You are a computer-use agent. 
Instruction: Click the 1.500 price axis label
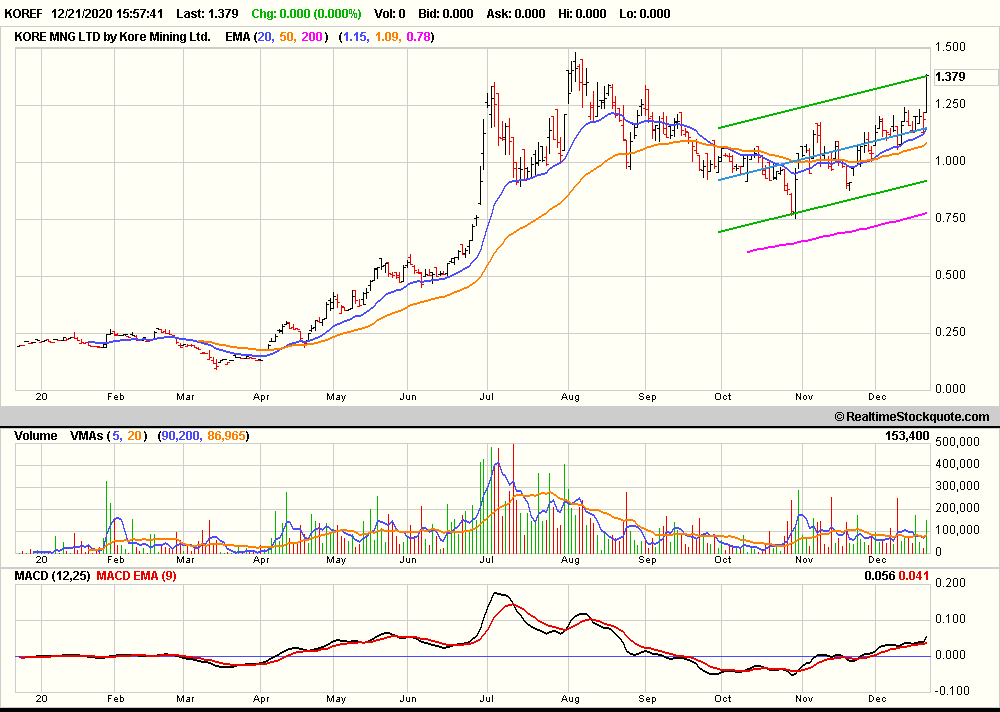click(950, 47)
